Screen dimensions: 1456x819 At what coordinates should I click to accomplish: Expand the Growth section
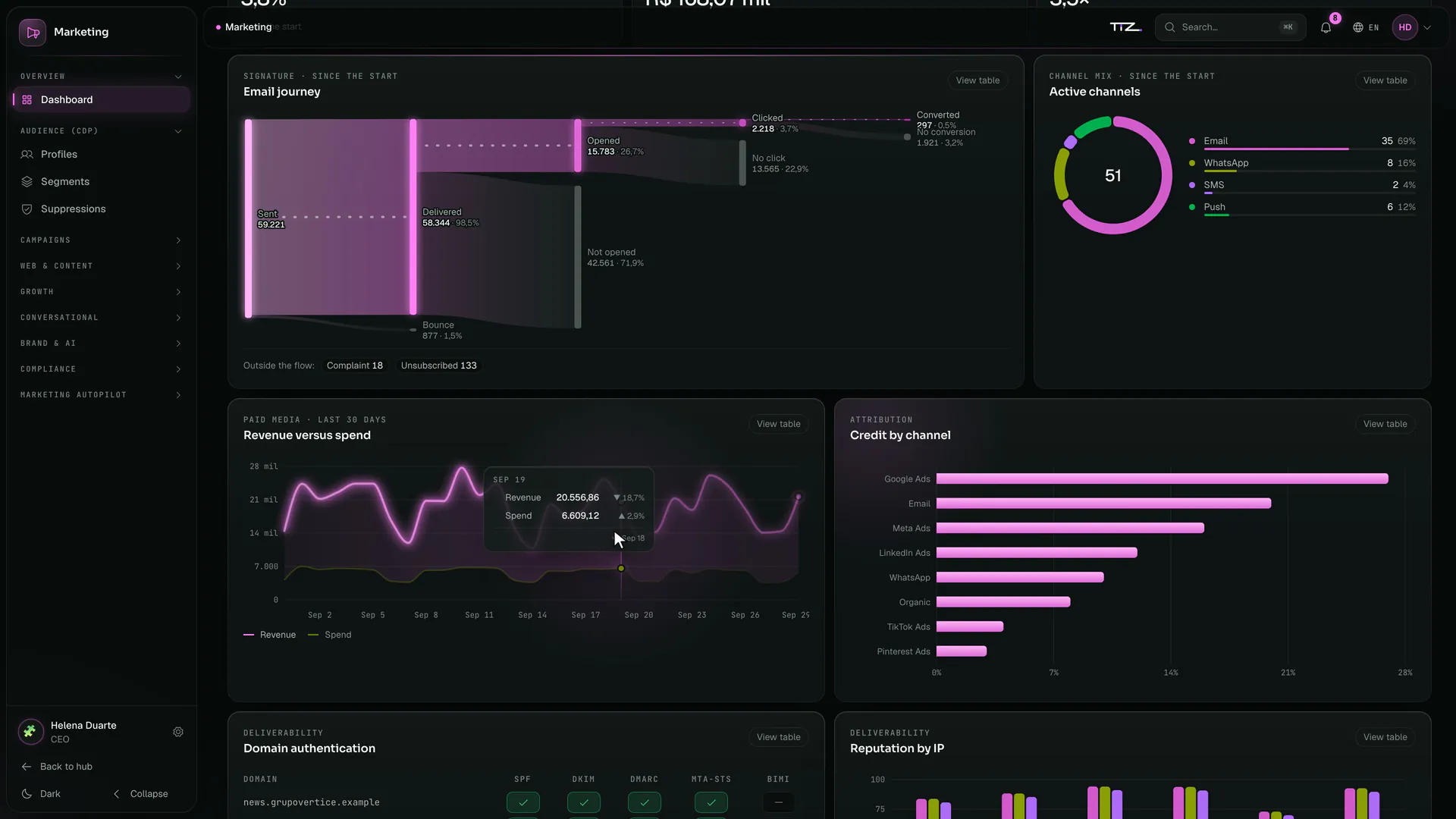[102, 292]
